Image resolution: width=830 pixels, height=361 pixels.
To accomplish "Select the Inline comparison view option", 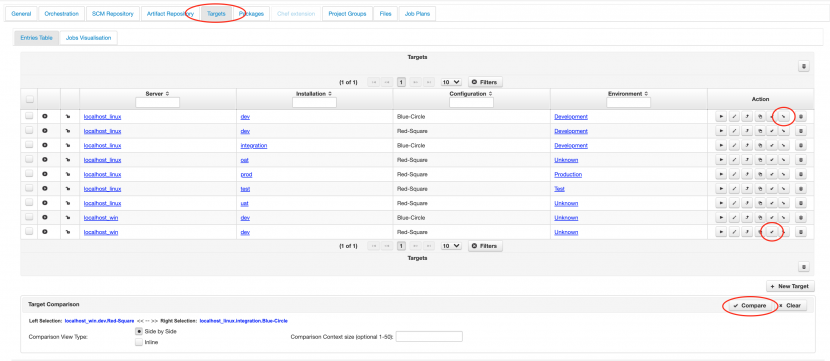I will pos(139,342).
